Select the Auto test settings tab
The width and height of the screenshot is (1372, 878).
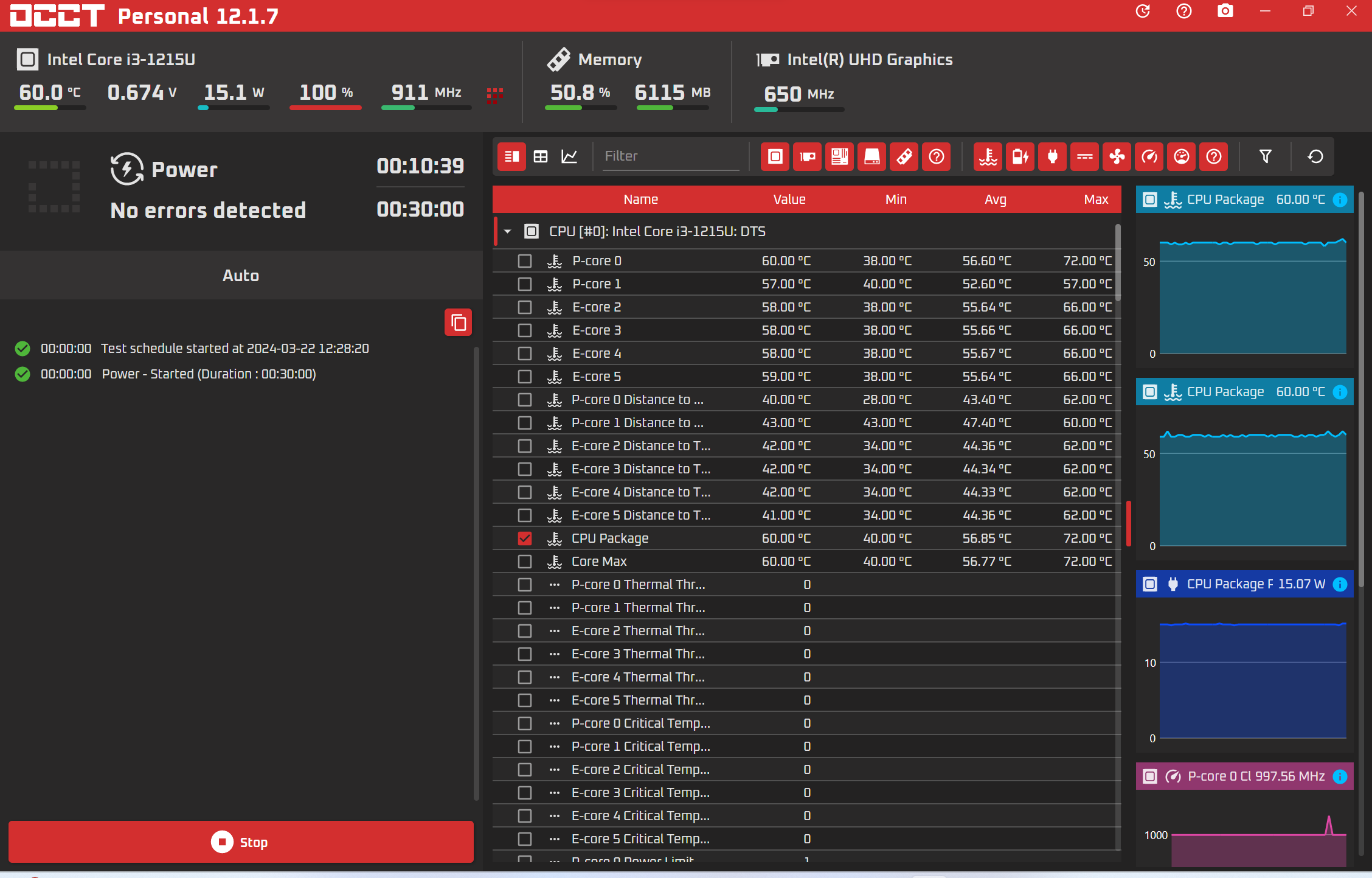(241, 276)
